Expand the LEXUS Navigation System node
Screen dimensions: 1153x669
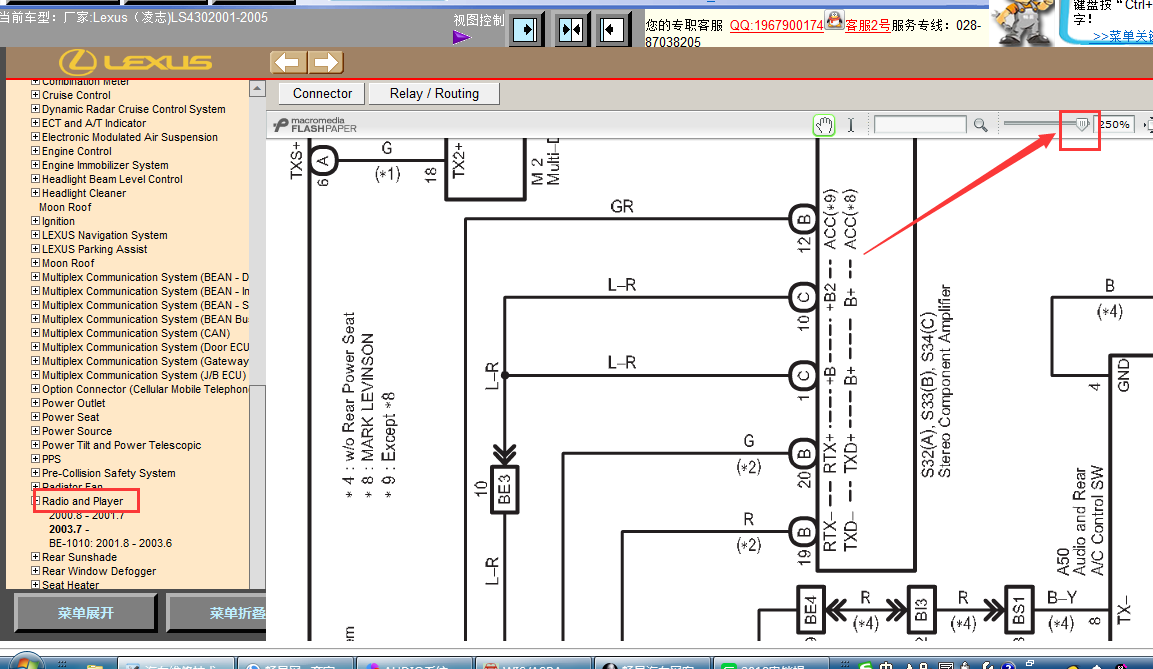coord(35,235)
